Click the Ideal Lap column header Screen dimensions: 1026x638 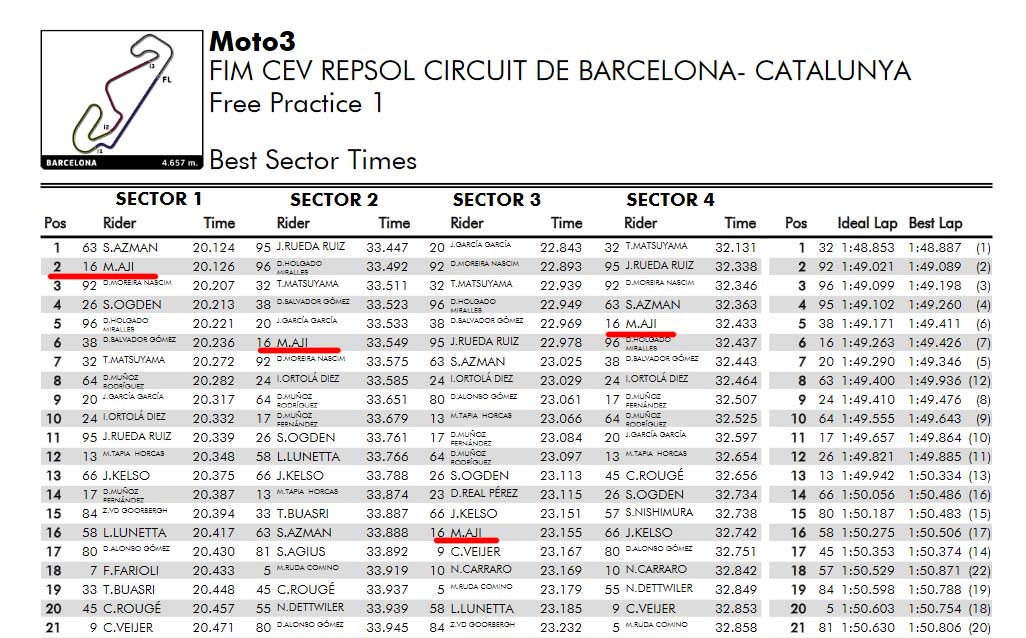pyautogui.click(x=868, y=223)
